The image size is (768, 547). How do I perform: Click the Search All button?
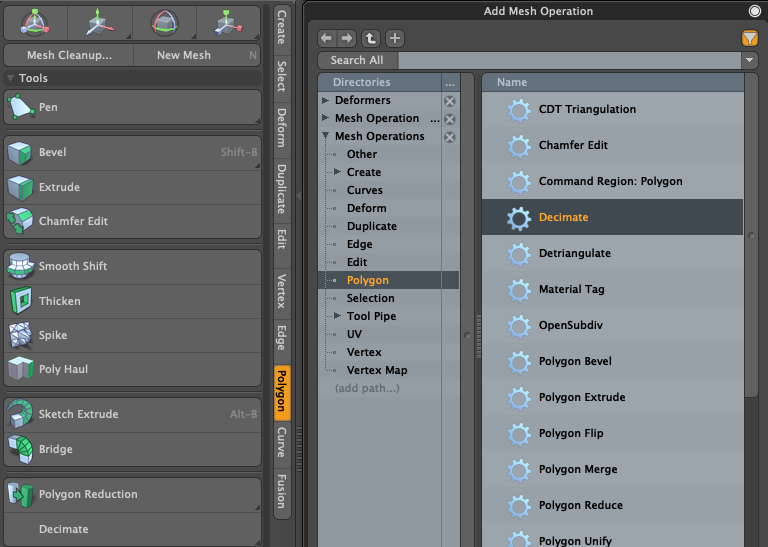click(358, 60)
